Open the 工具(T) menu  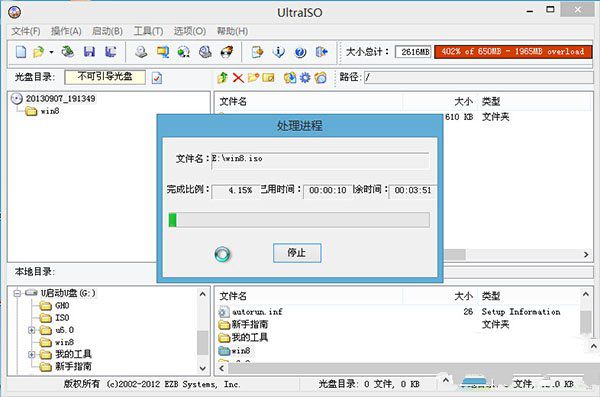[x=148, y=31]
